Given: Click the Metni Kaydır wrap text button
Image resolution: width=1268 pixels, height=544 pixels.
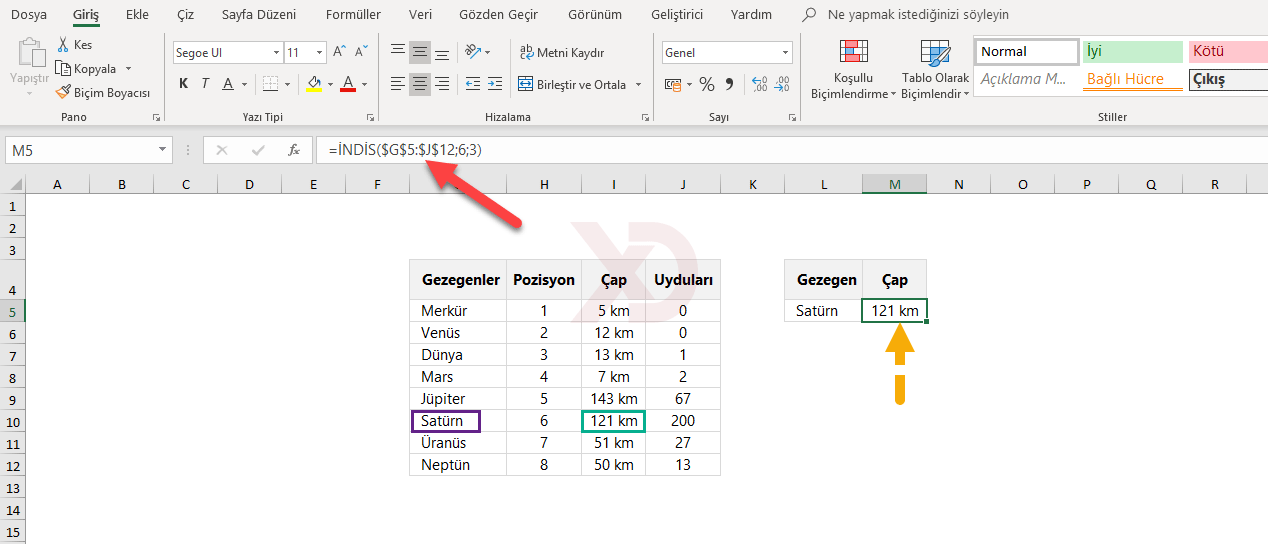Looking at the screenshot, I should click(x=562, y=52).
